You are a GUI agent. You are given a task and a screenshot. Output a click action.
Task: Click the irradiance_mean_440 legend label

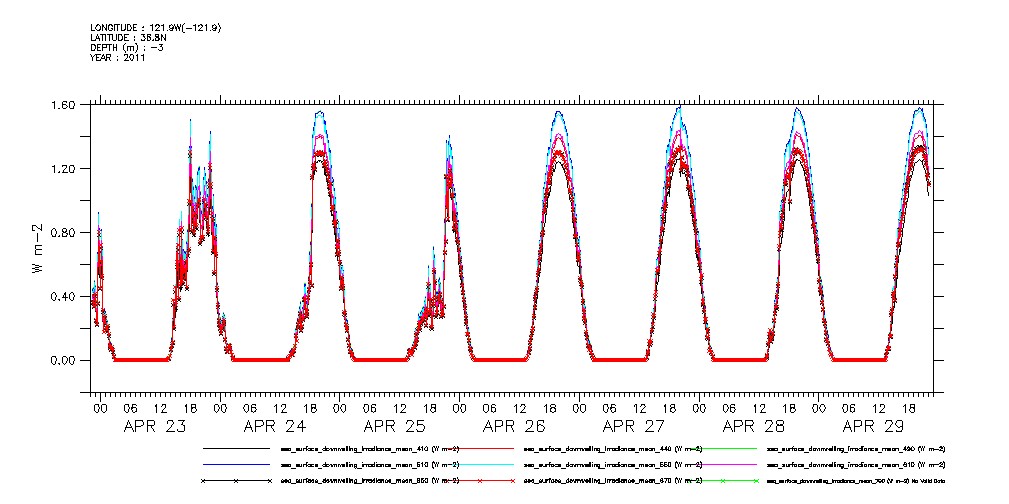[x=613, y=449]
